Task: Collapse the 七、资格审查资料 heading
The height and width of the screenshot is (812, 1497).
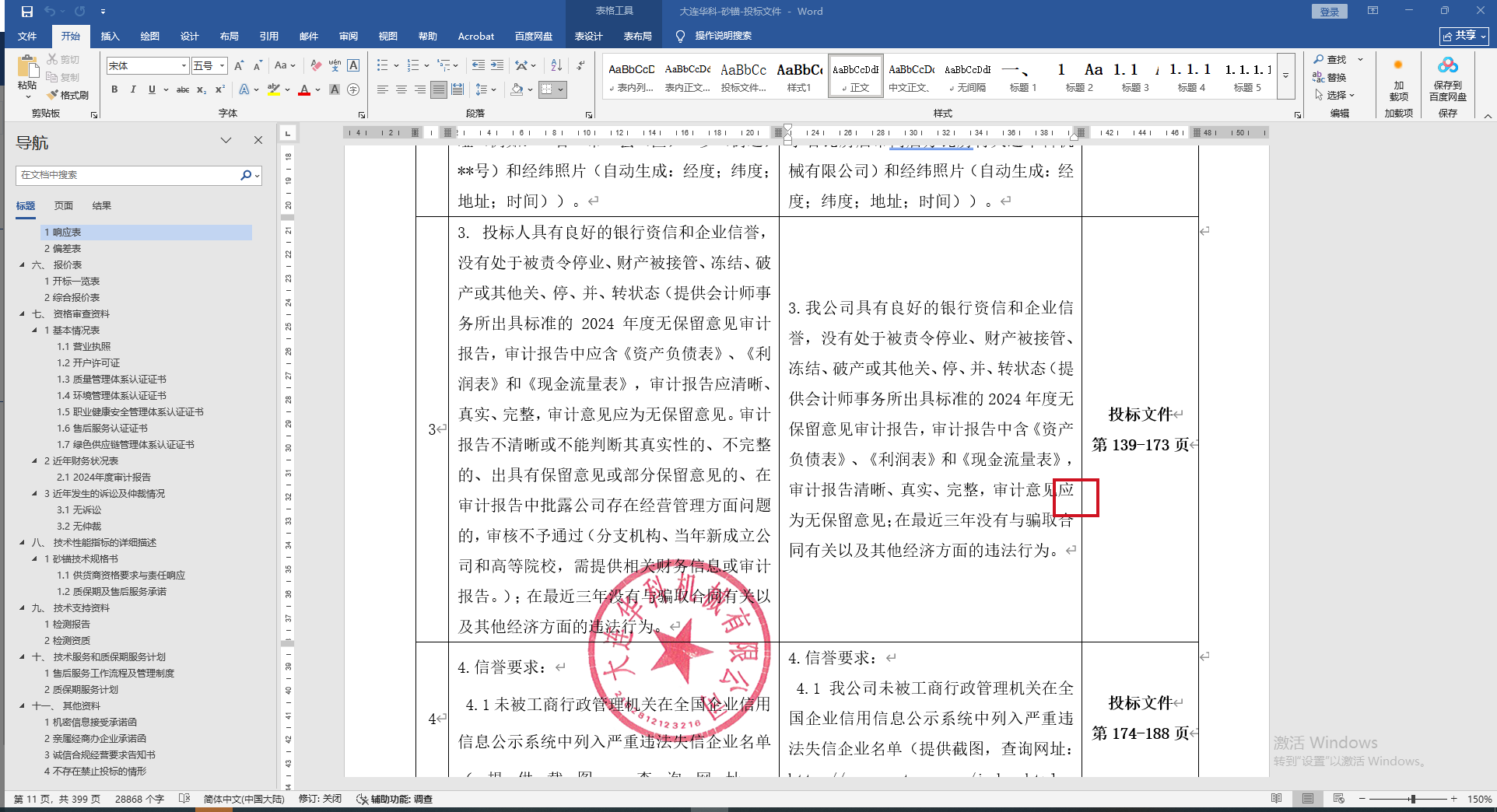Action: pos(22,313)
